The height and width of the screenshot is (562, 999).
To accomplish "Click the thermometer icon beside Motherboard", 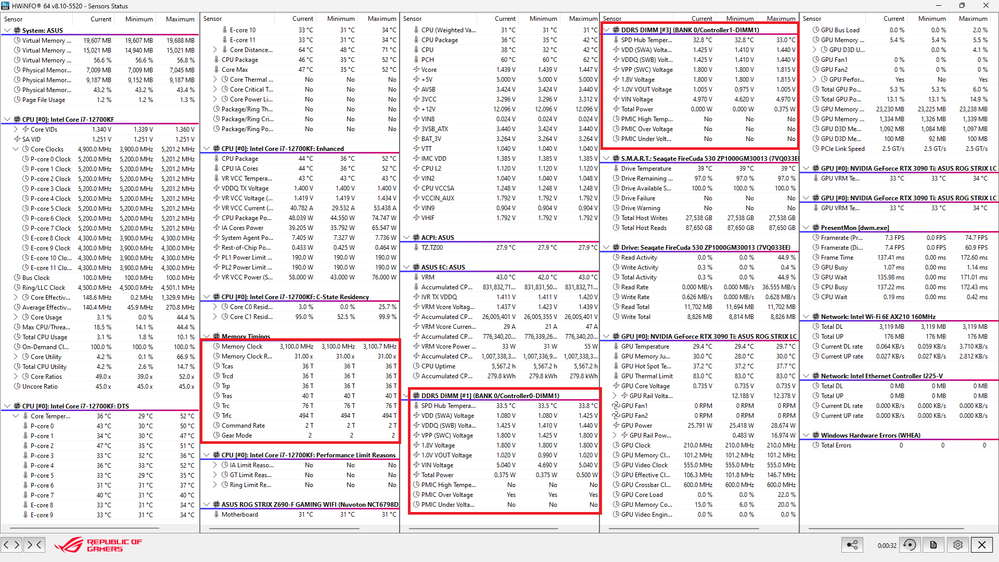I will [x=215, y=514].
